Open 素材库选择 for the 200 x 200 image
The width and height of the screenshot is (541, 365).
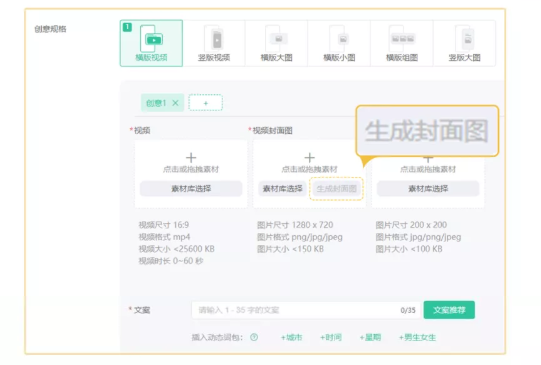(x=428, y=188)
